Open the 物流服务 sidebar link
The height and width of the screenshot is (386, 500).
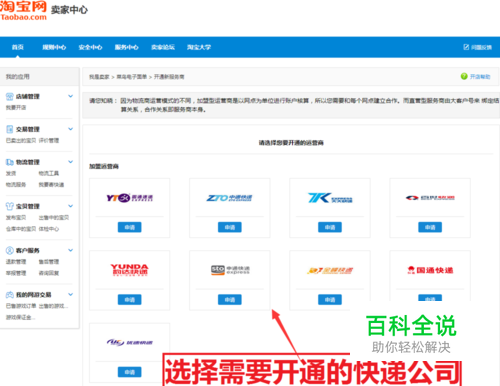pyautogui.click(x=16, y=184)
